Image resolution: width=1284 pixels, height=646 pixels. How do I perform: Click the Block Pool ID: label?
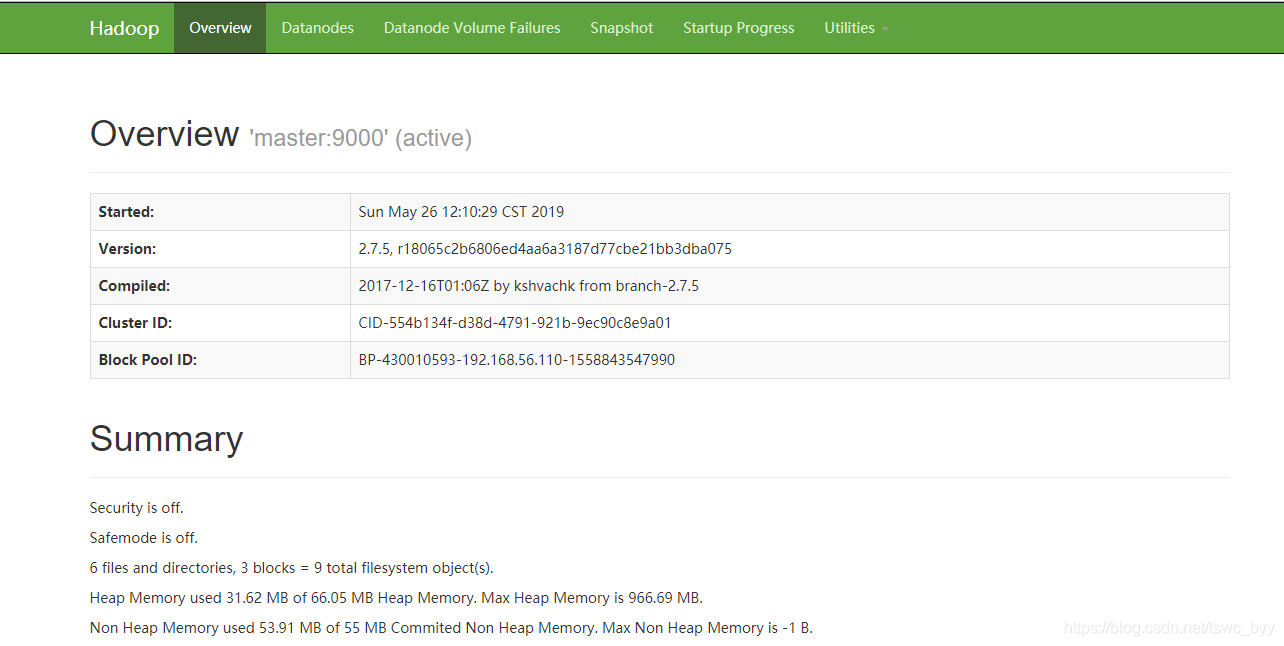coord(148,360)
